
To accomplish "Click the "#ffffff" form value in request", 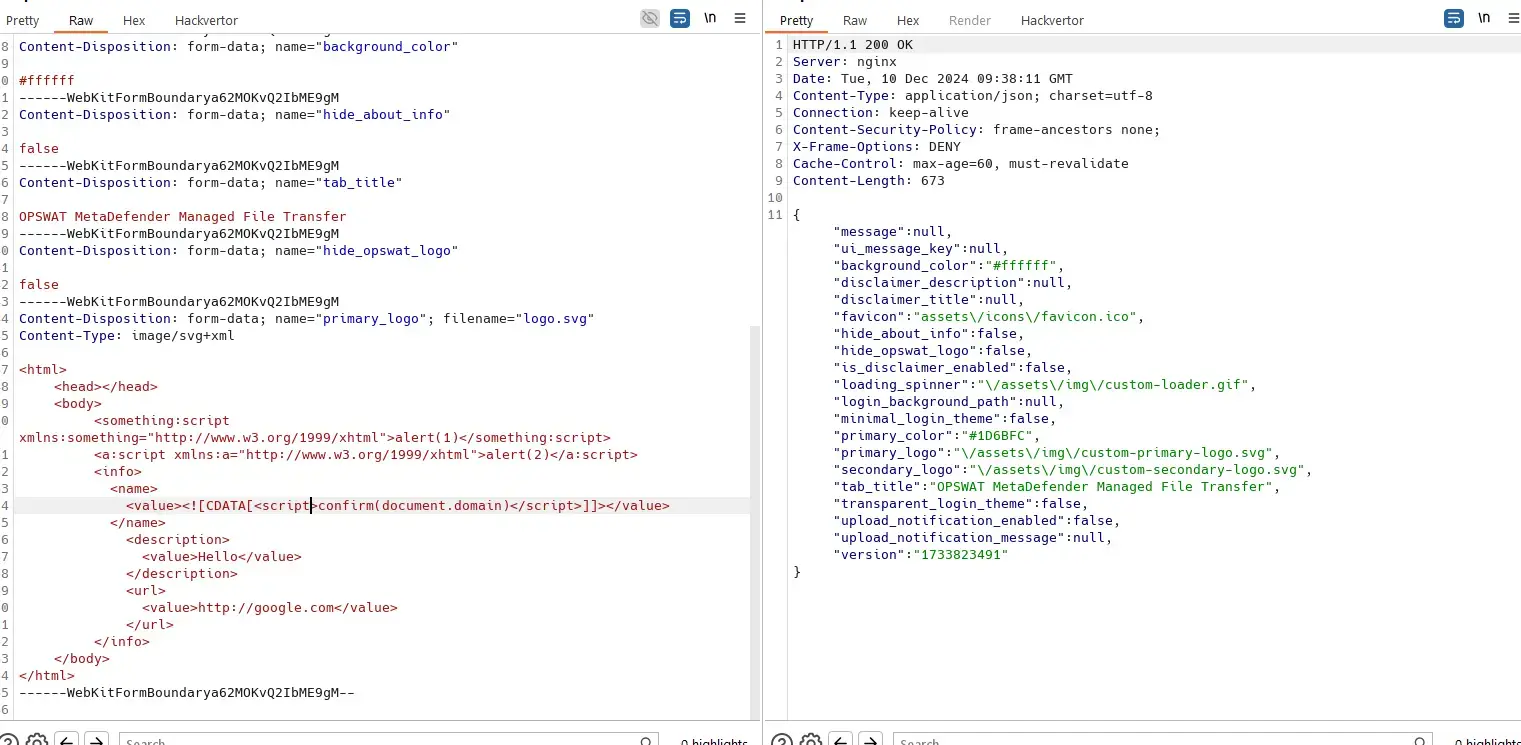I will [47, 80].
